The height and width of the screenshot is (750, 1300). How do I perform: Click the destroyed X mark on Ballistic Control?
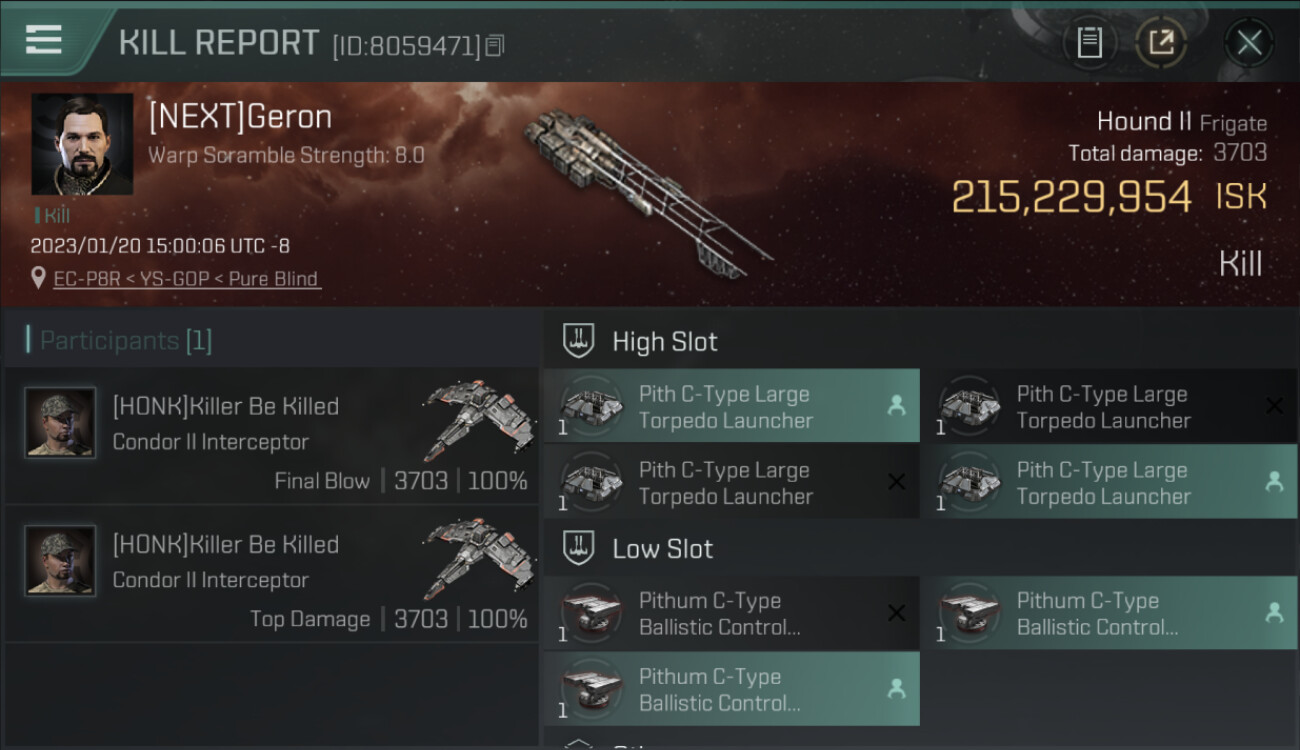click(x=897, y=613)
